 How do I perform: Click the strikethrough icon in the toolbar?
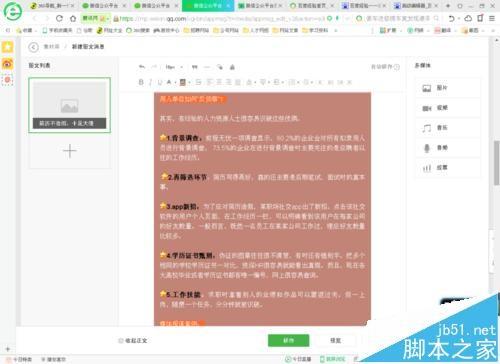199,82
